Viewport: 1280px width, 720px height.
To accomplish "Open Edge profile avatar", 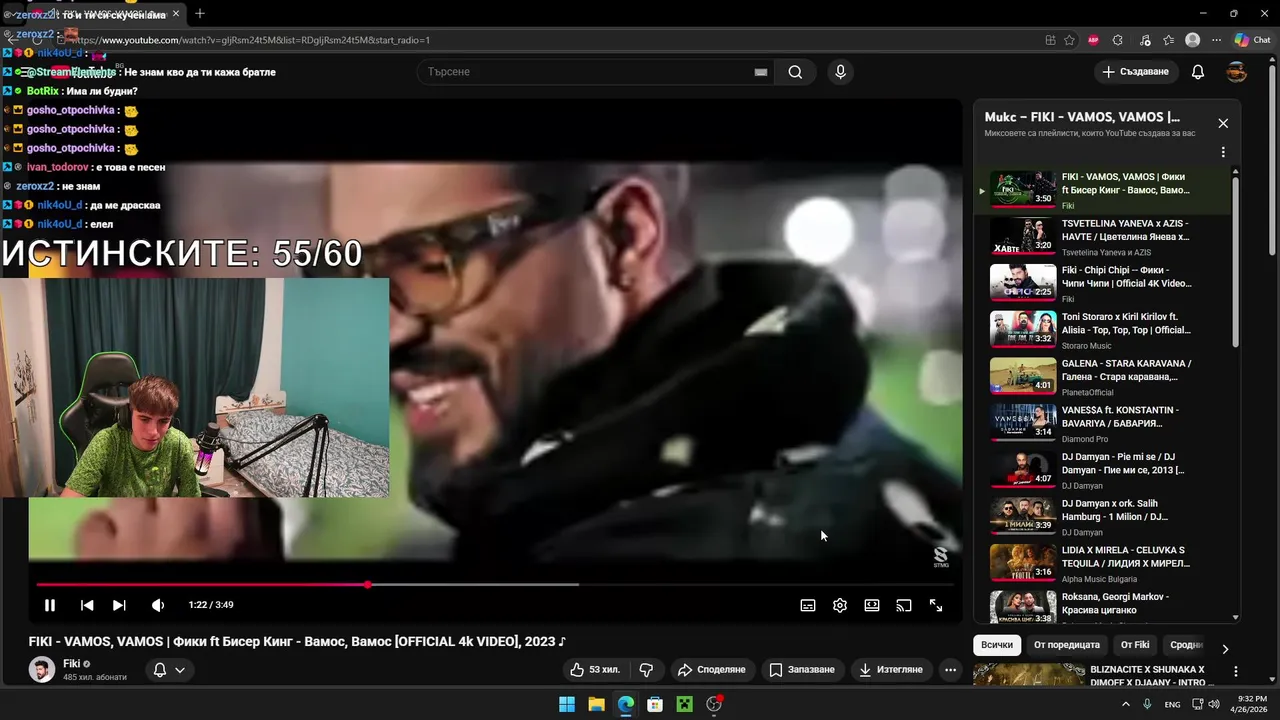I will (x=1192, y=40).
